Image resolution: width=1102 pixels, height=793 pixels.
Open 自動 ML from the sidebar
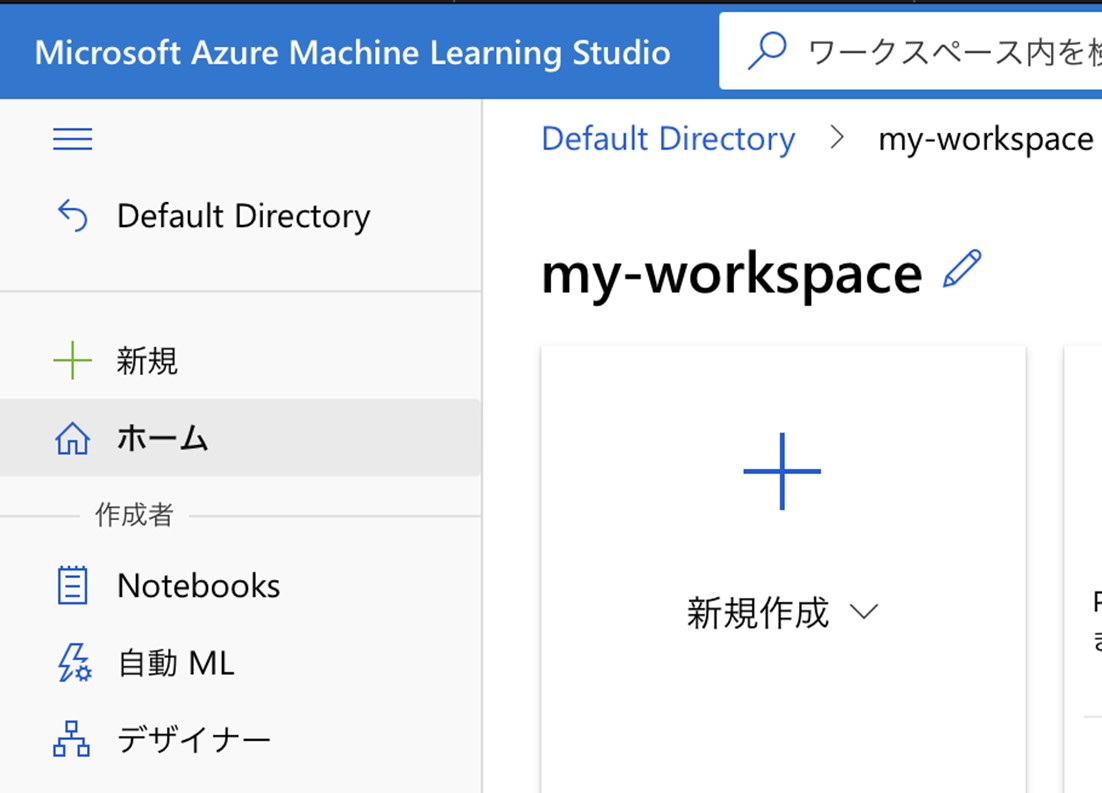click(240, 663)
